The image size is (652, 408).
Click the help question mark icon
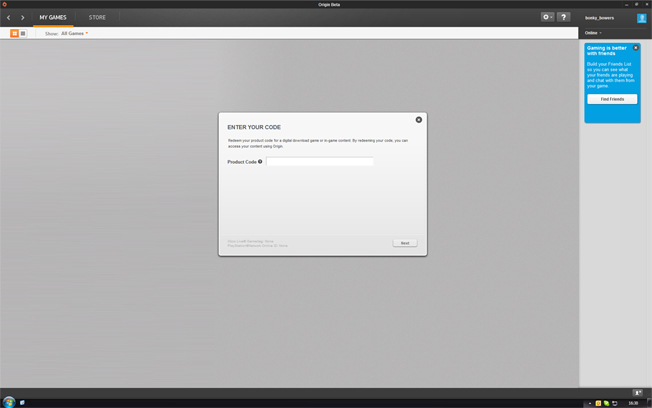tap(563, 17)
